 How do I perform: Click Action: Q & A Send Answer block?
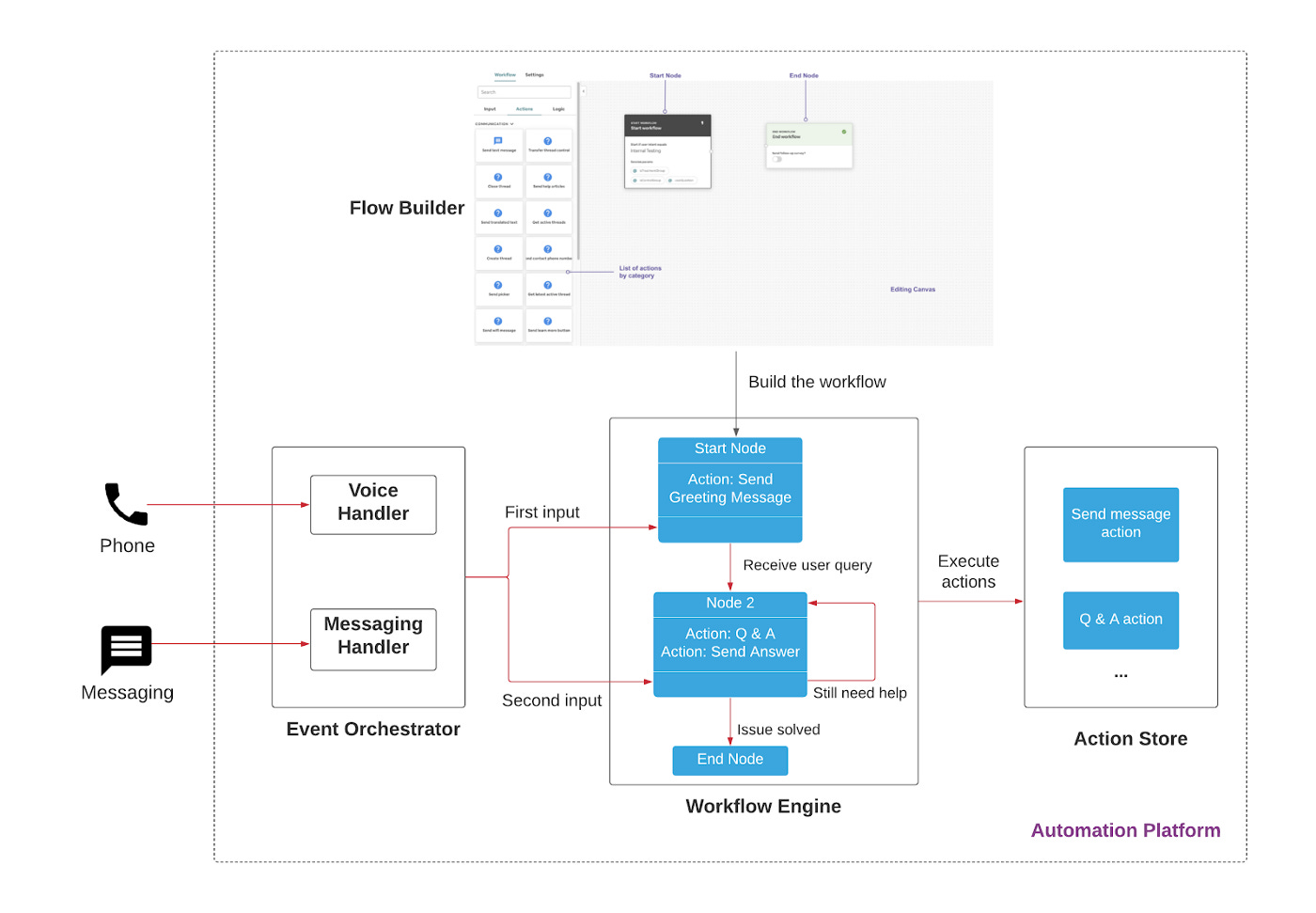click(x=730, y=643)
